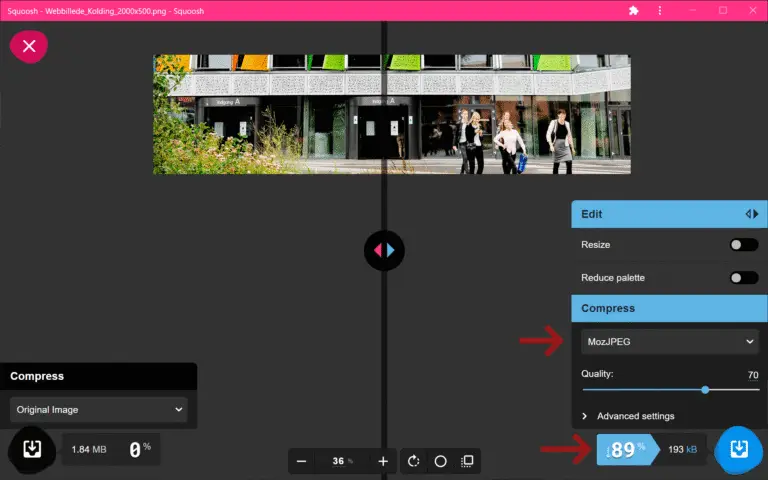Click the Quality label
Screen dimensions: 768x480
click(597, 374)
